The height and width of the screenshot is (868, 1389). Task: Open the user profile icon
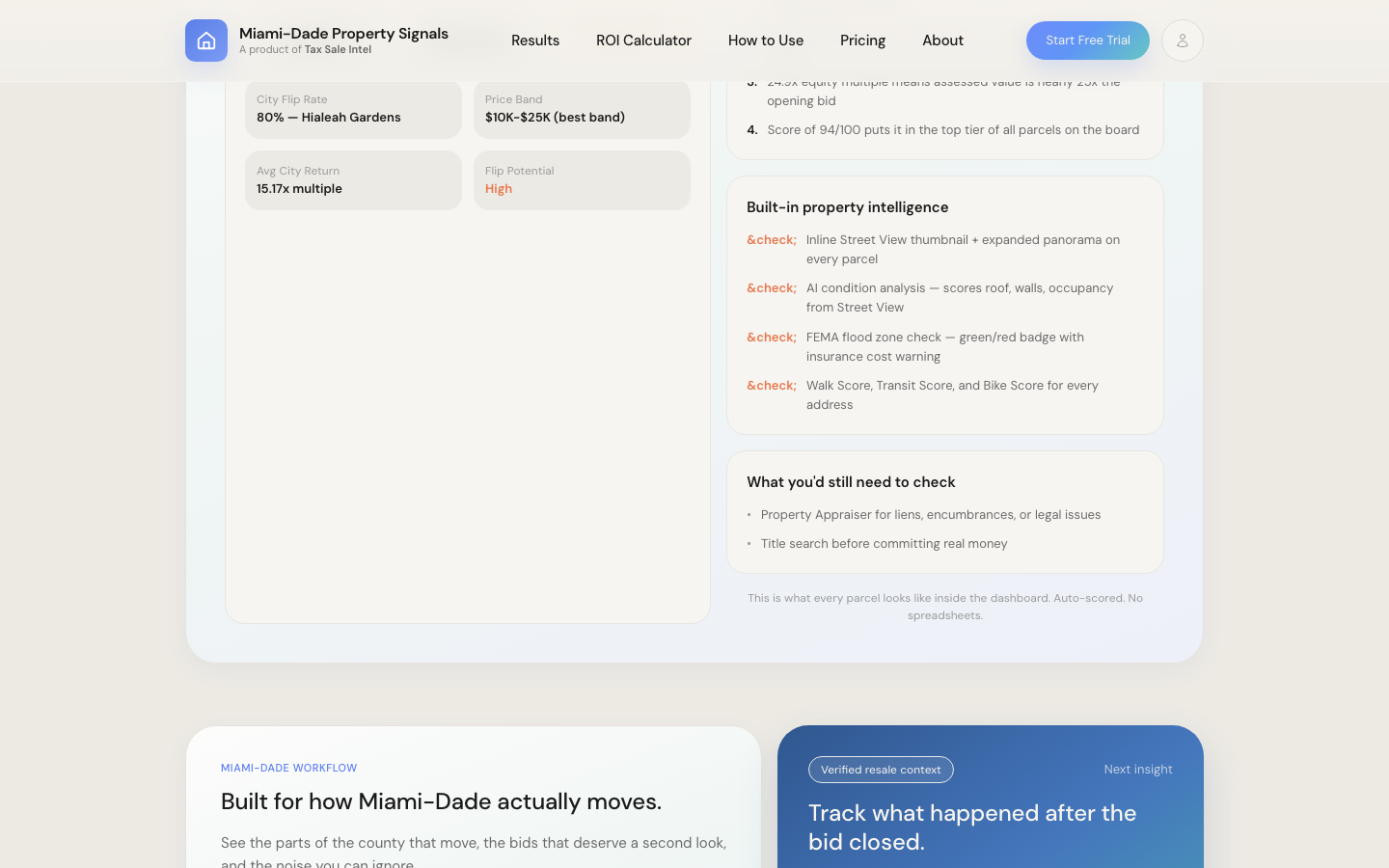point(1182,41)
